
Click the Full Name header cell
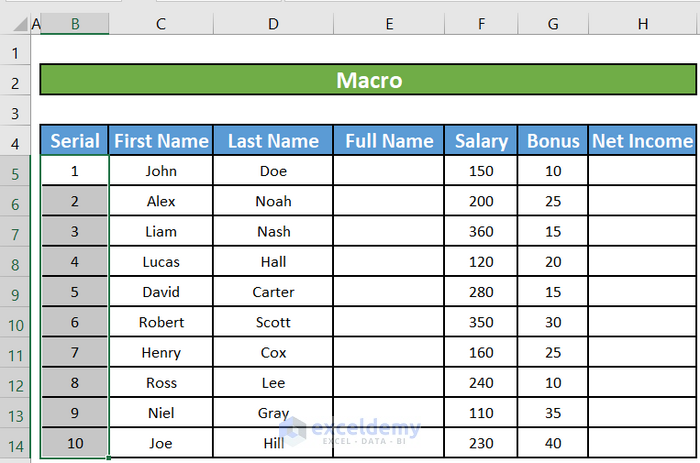tap(389, 141)
